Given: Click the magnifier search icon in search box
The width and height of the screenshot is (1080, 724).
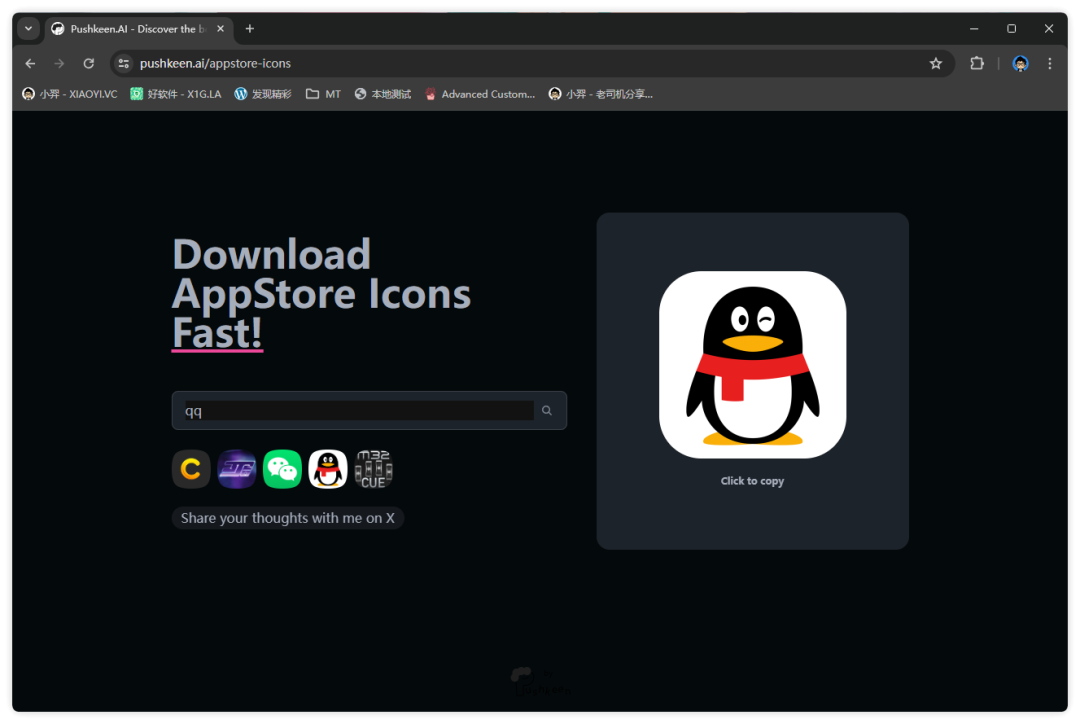Looking at the screenshot, I should (x=547, y=411).
